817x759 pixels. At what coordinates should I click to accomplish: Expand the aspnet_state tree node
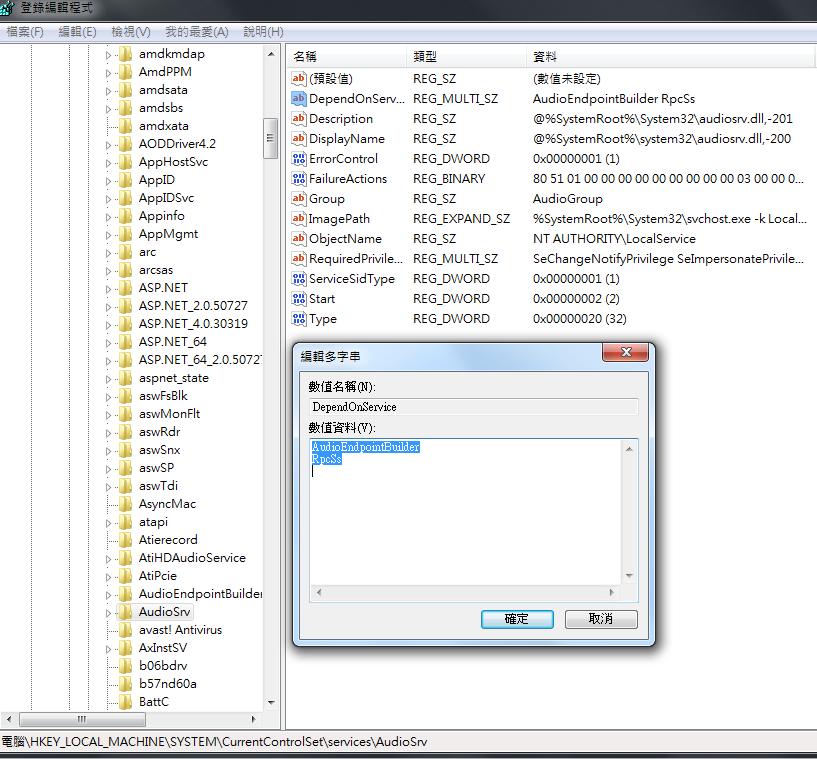pyautogui.click(x=108, y=379)
